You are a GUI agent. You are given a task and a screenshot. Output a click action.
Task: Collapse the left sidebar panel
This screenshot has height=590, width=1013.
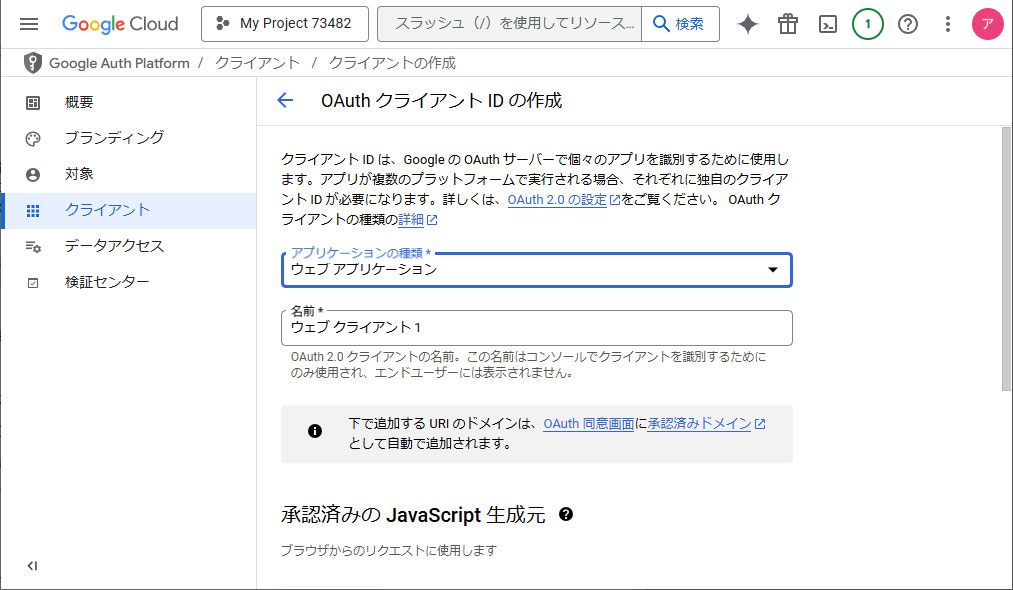tap(32, 566)
